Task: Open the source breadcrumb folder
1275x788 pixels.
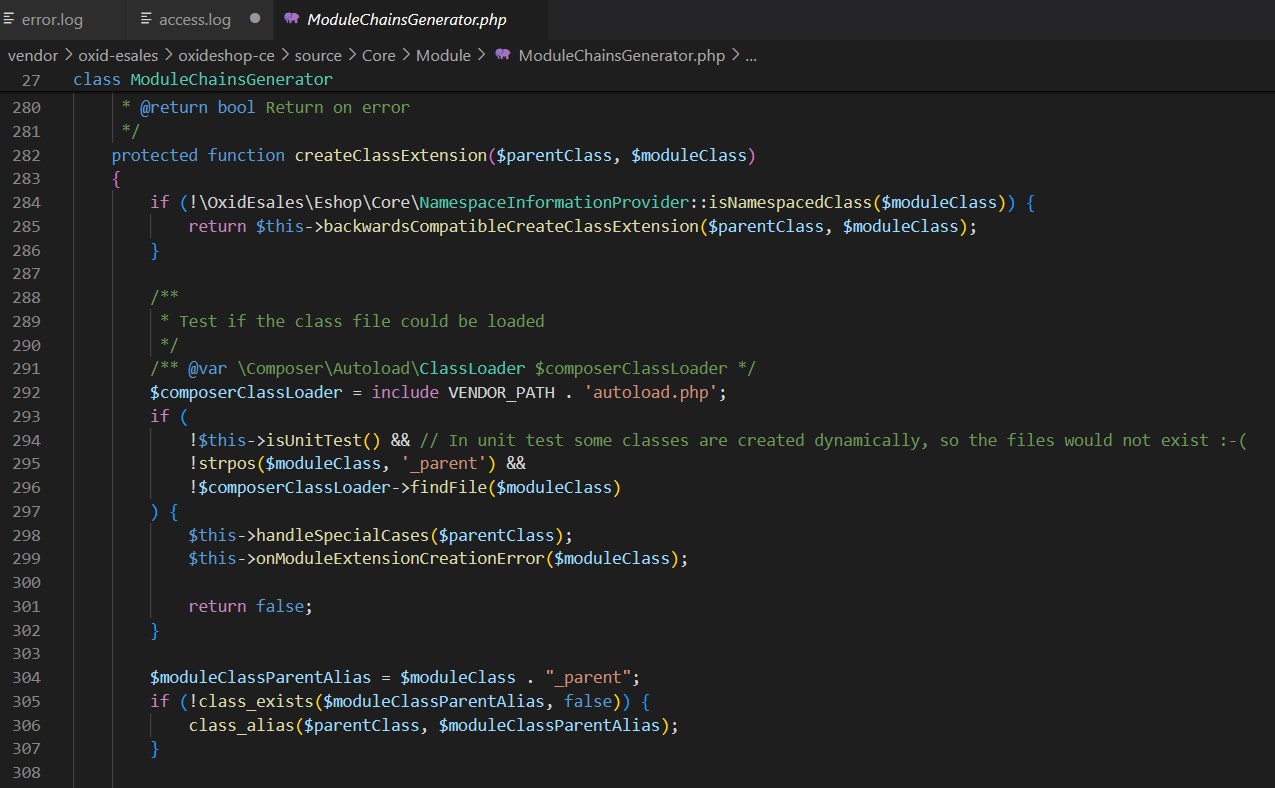Action: pos(318,55)
